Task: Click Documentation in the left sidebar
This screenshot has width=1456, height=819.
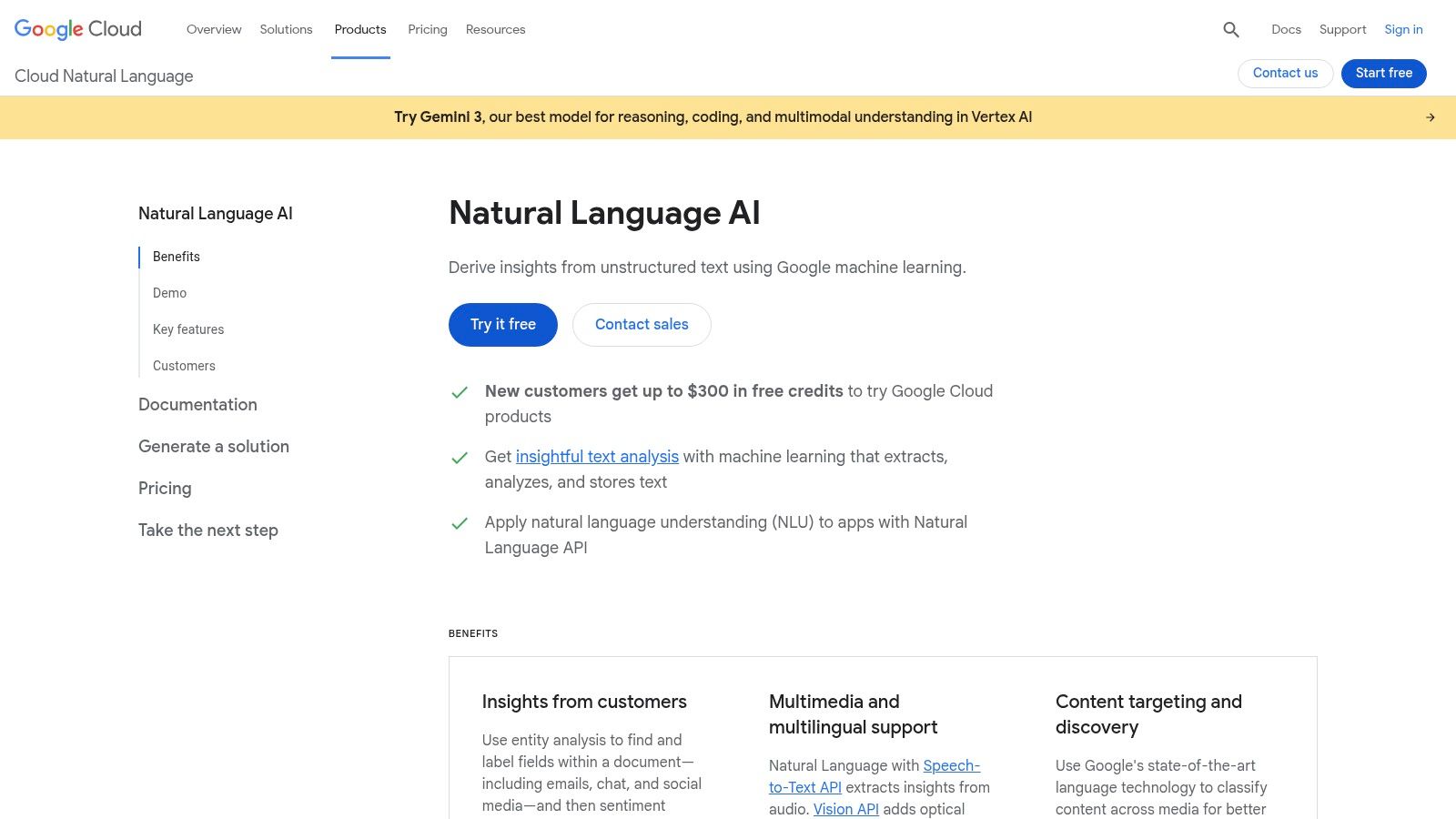Action: tap(197, 404)
